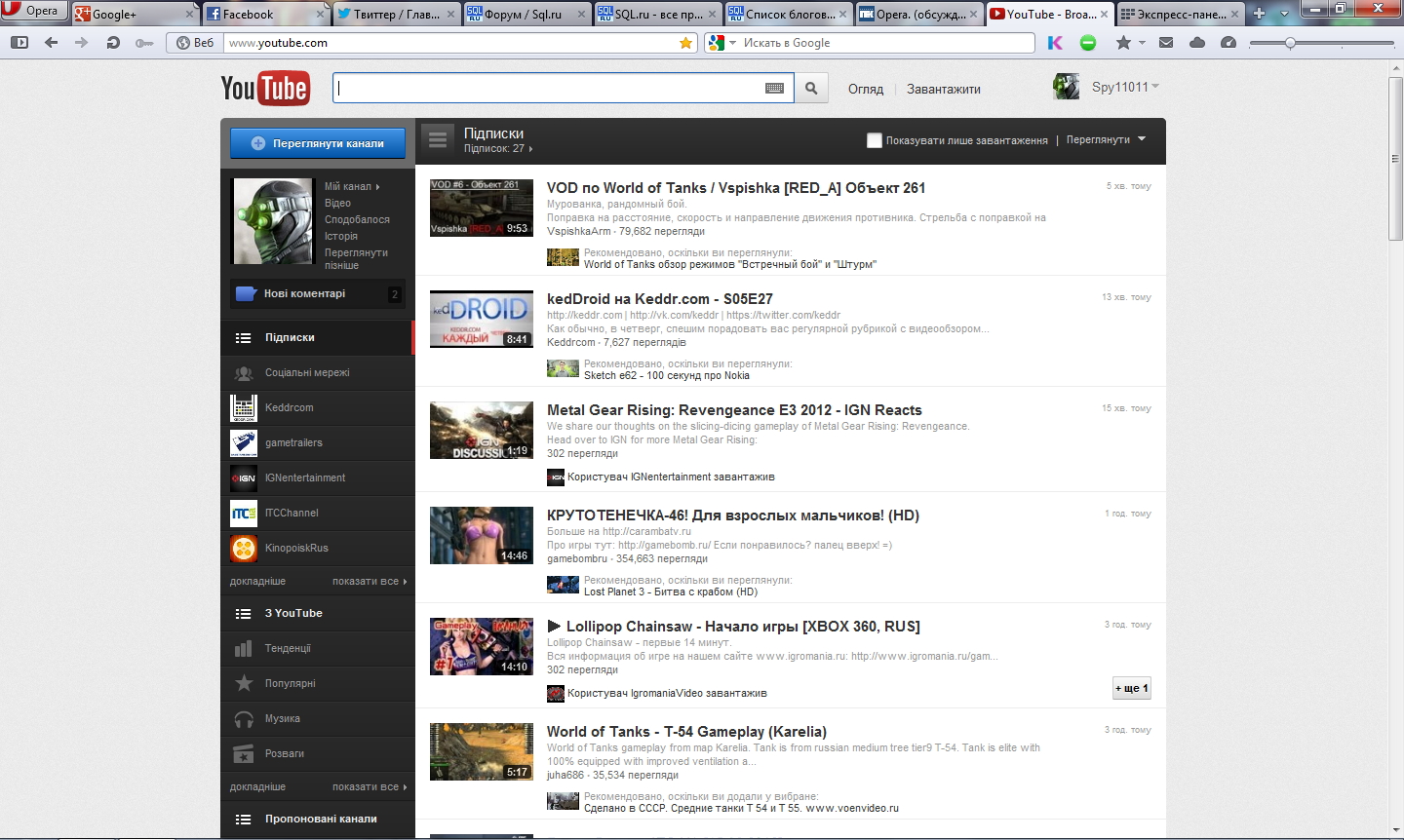Open the KinopoiskRus channel icon
The image size is (1404, 840).
coord(244,548)
